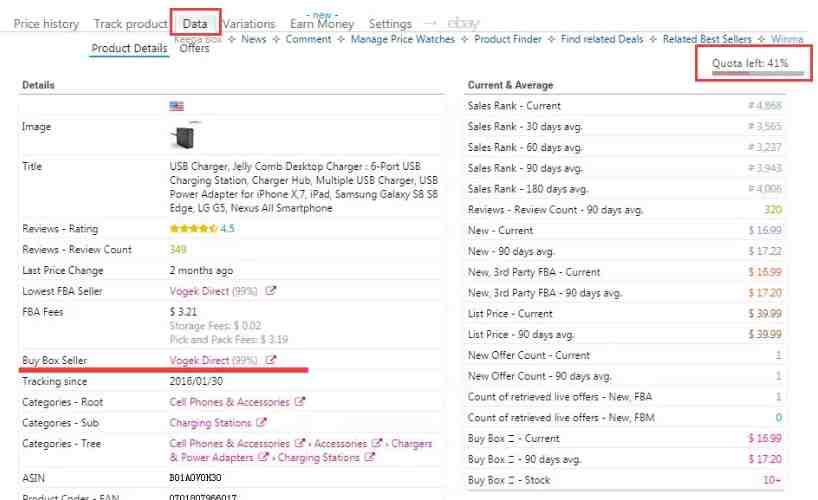Click external icon after Power Adapters link
Viewport: 818px width, 500px height.
263,457
